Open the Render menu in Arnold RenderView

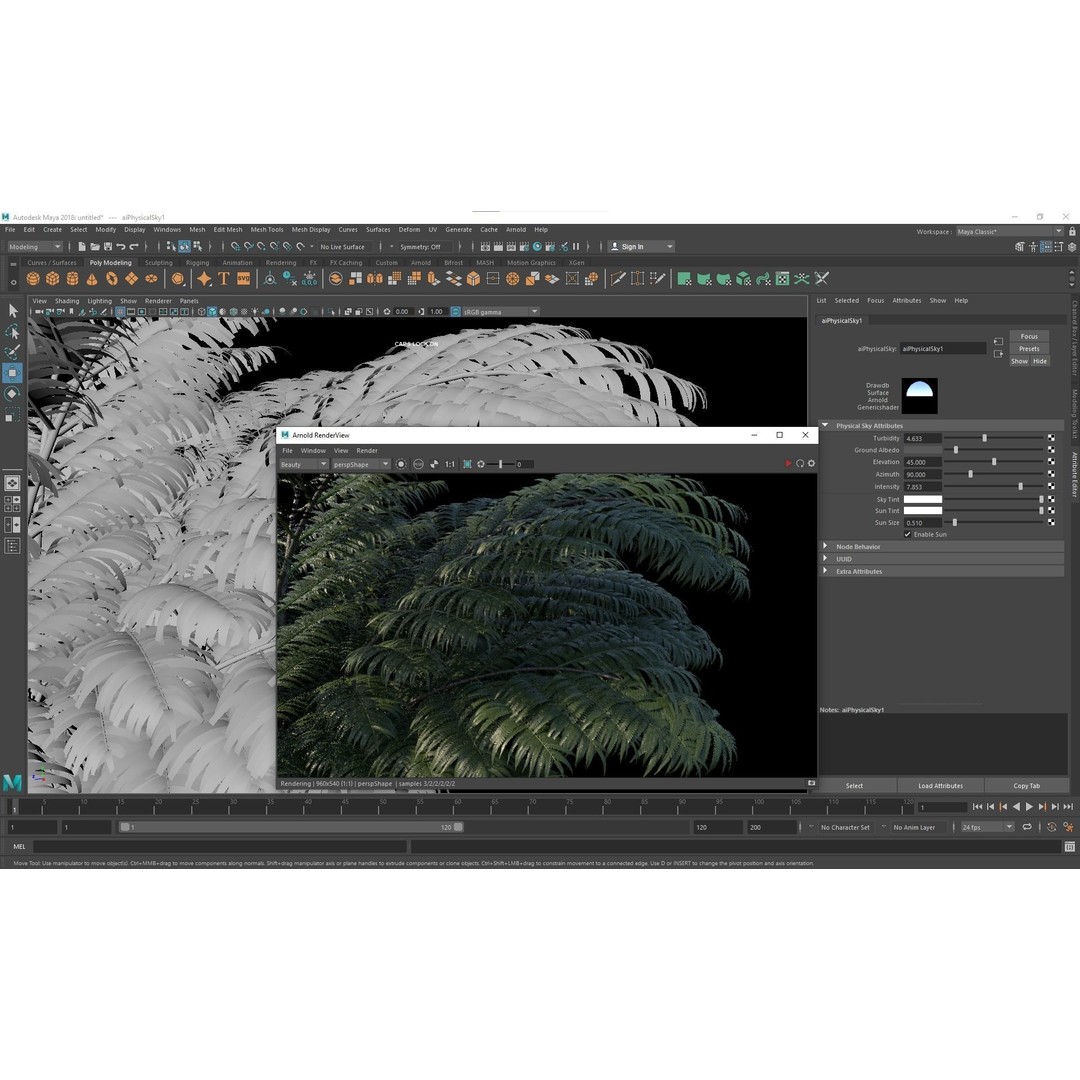click(367, 450)
